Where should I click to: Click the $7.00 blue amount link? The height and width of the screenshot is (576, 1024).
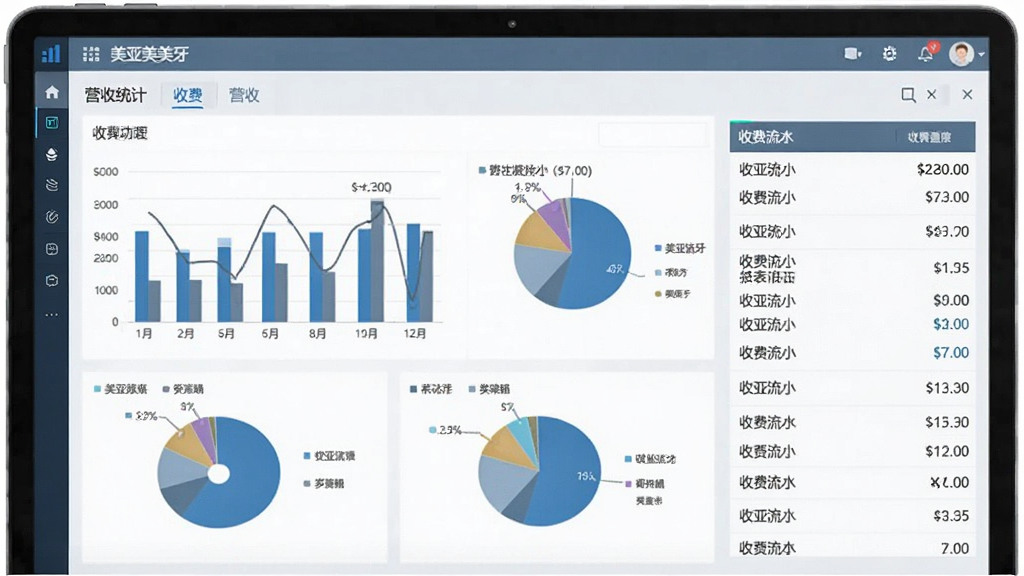[x=950, y=353]
